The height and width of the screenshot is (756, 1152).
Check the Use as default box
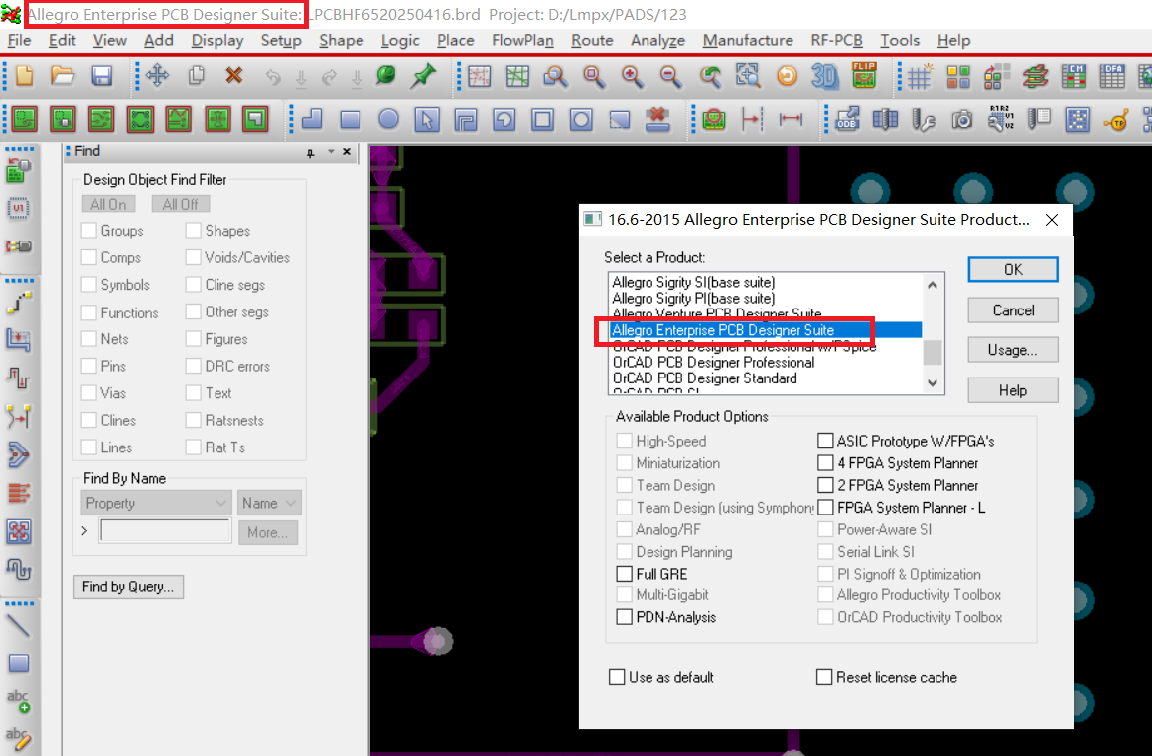click(617, 677)
